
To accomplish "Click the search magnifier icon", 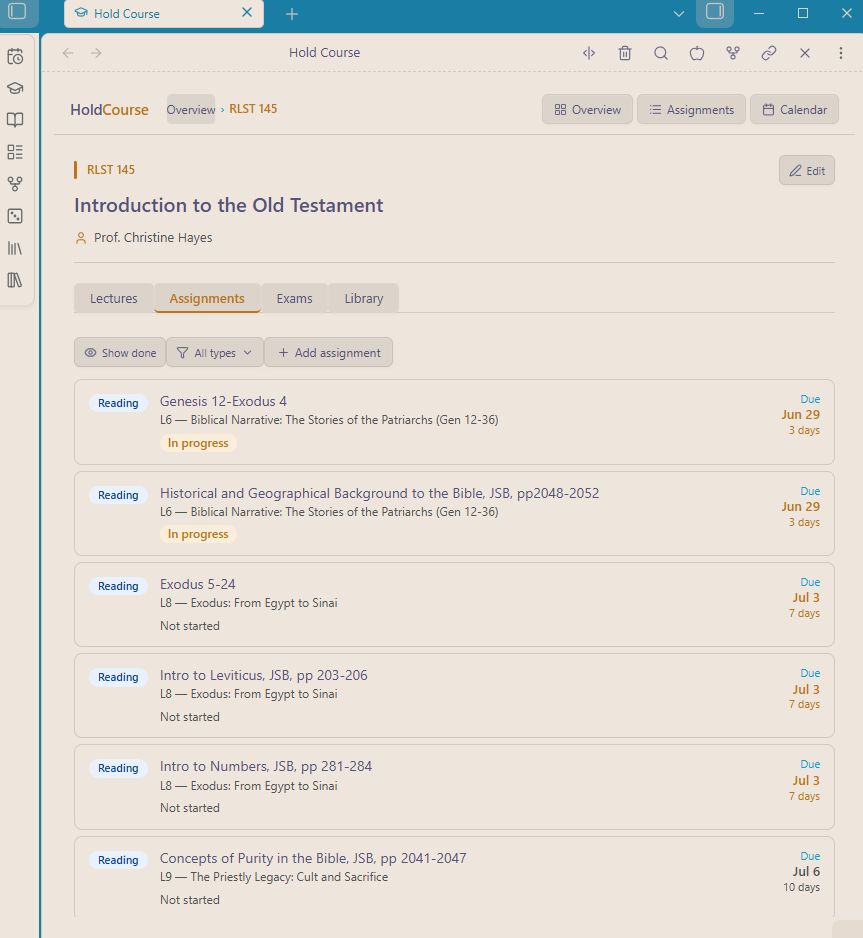I will coord(661,53).
